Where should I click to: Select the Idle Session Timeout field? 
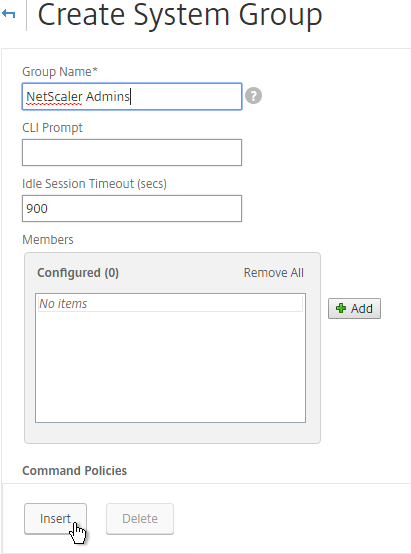[132, 208]
